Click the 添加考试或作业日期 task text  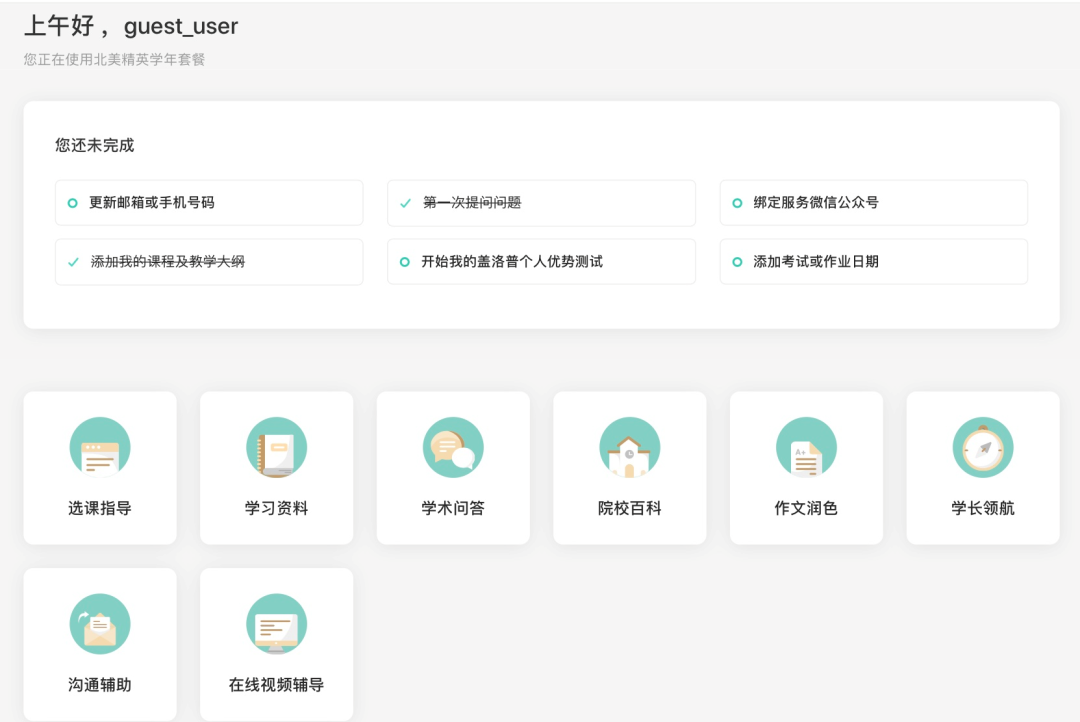point(815,262)
